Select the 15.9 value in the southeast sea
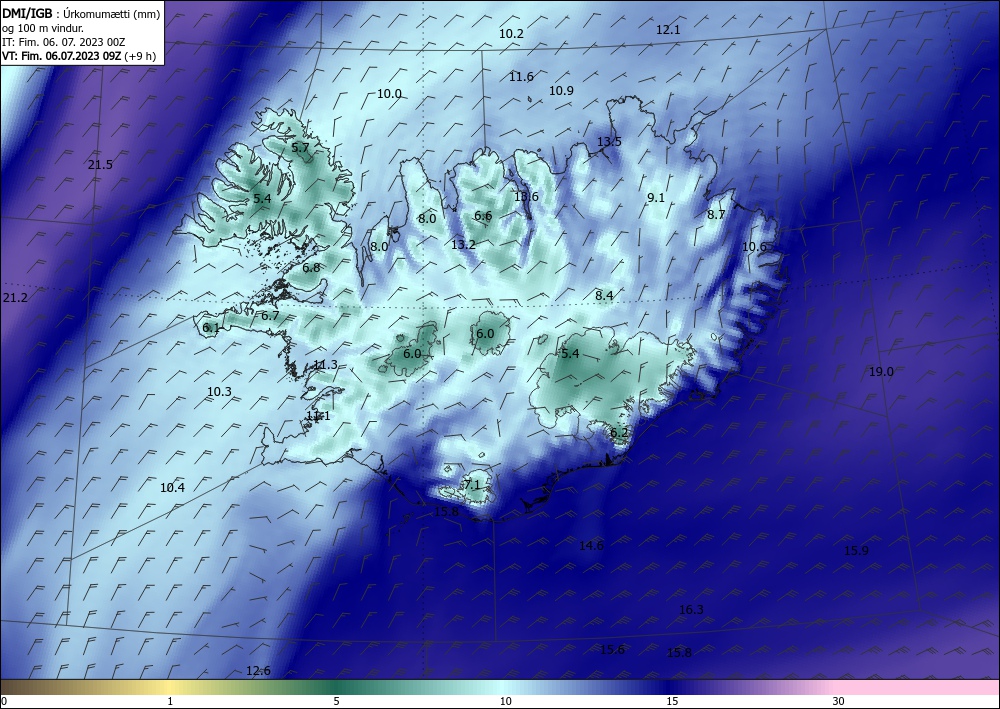Viewport: 1000px width, 709px height. click(x=856, y=550)
